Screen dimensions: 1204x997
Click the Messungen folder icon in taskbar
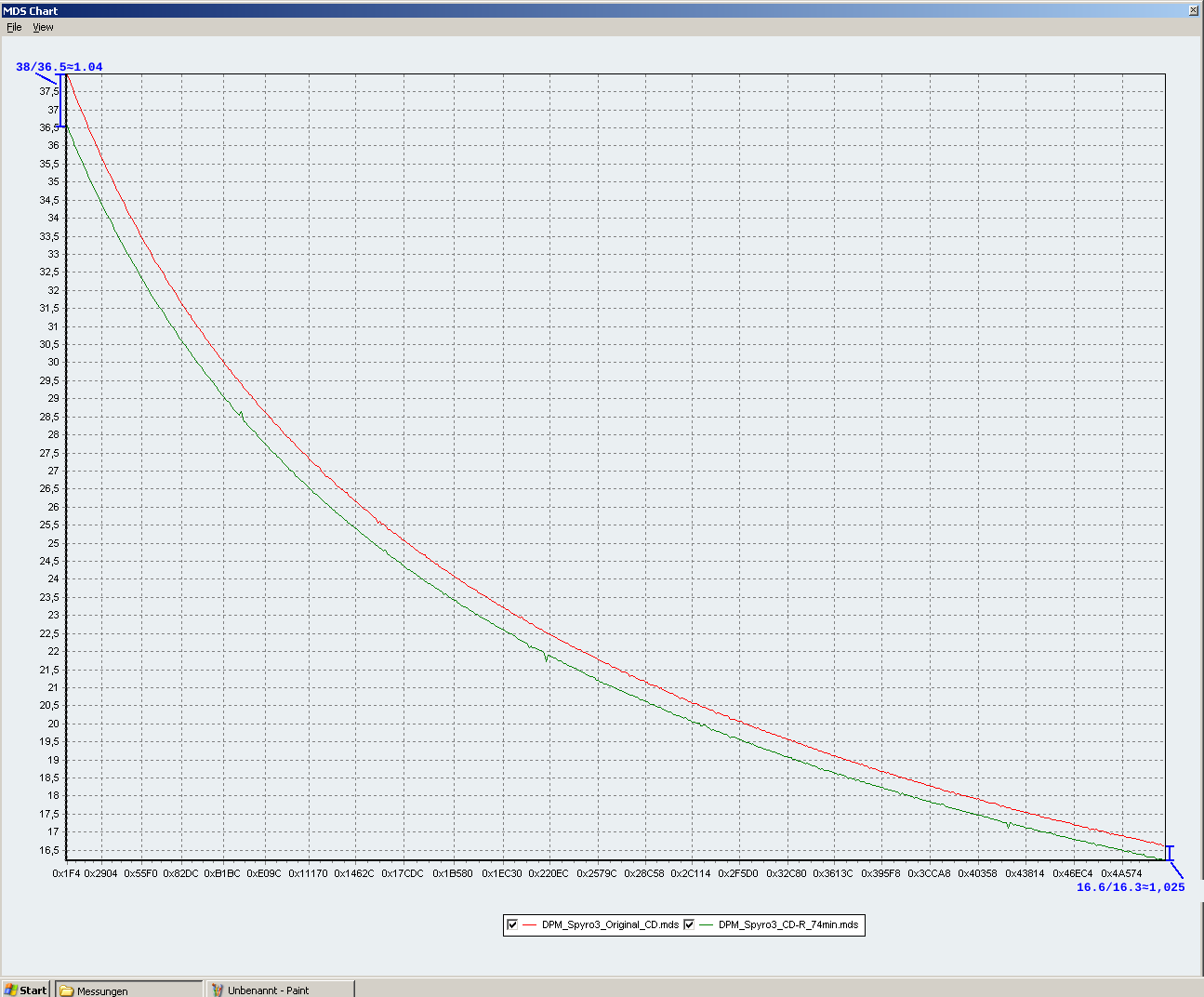pos(67,990)
